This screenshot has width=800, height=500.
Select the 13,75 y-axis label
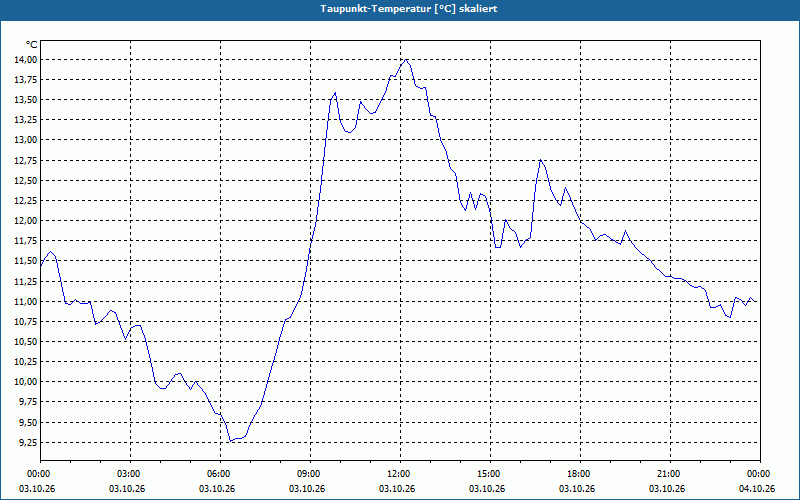coord(26,80)
